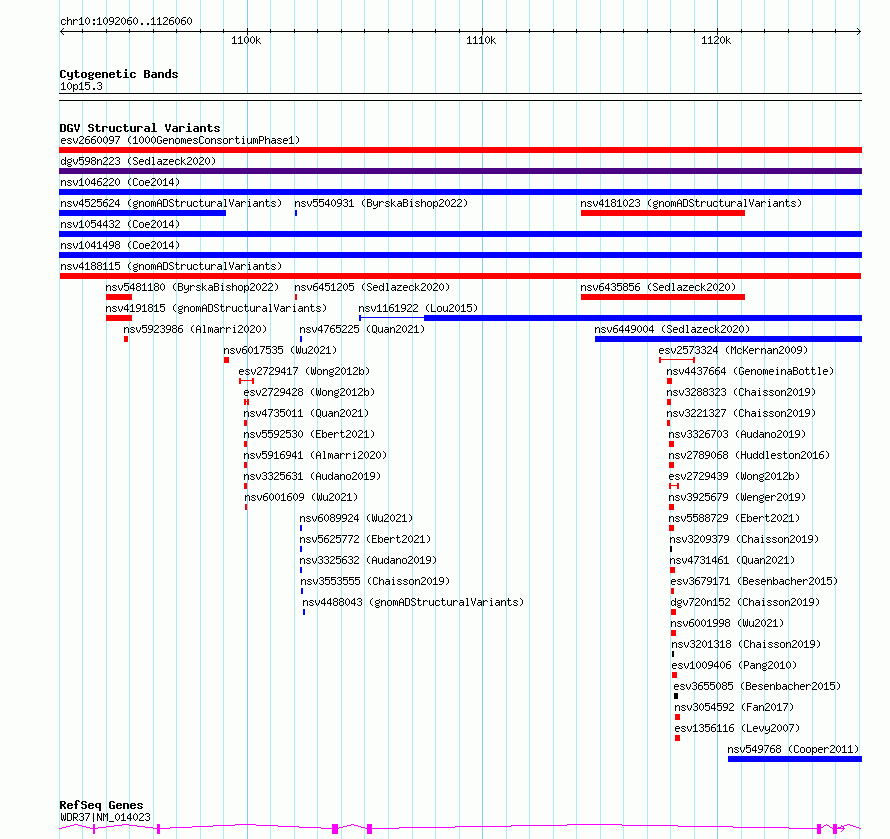Open nsv4191815 gnomAD variant label
890x839 pixels.
tap(216, 308)
